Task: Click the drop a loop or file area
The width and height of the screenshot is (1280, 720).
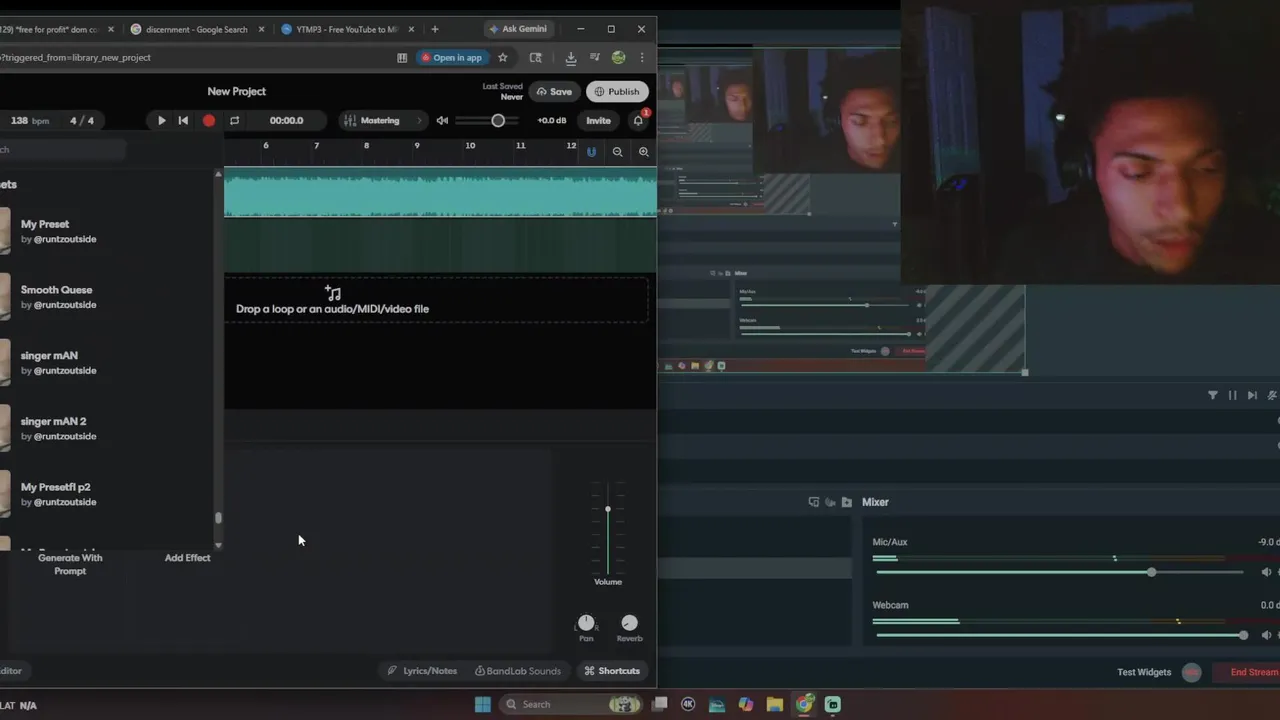Action: click(x=436, y=300)
